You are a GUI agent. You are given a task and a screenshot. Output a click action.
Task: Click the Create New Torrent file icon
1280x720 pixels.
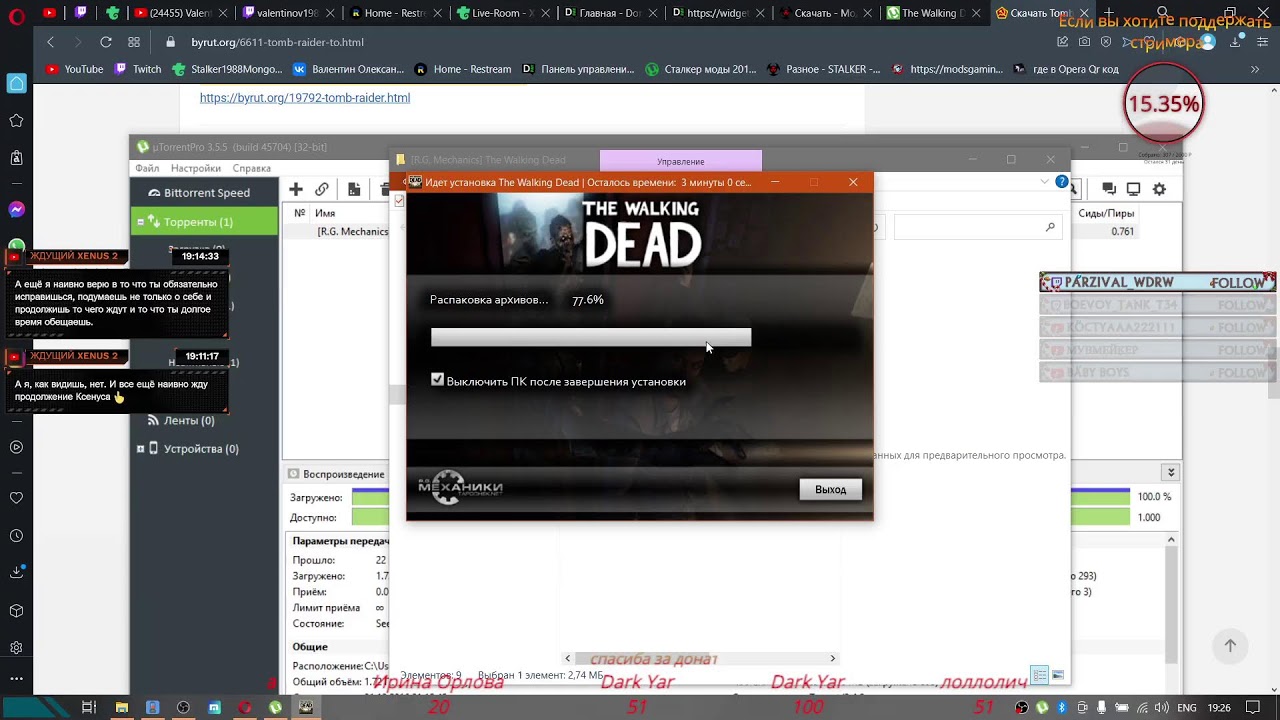pyautogui.click(x=354, y=189)
